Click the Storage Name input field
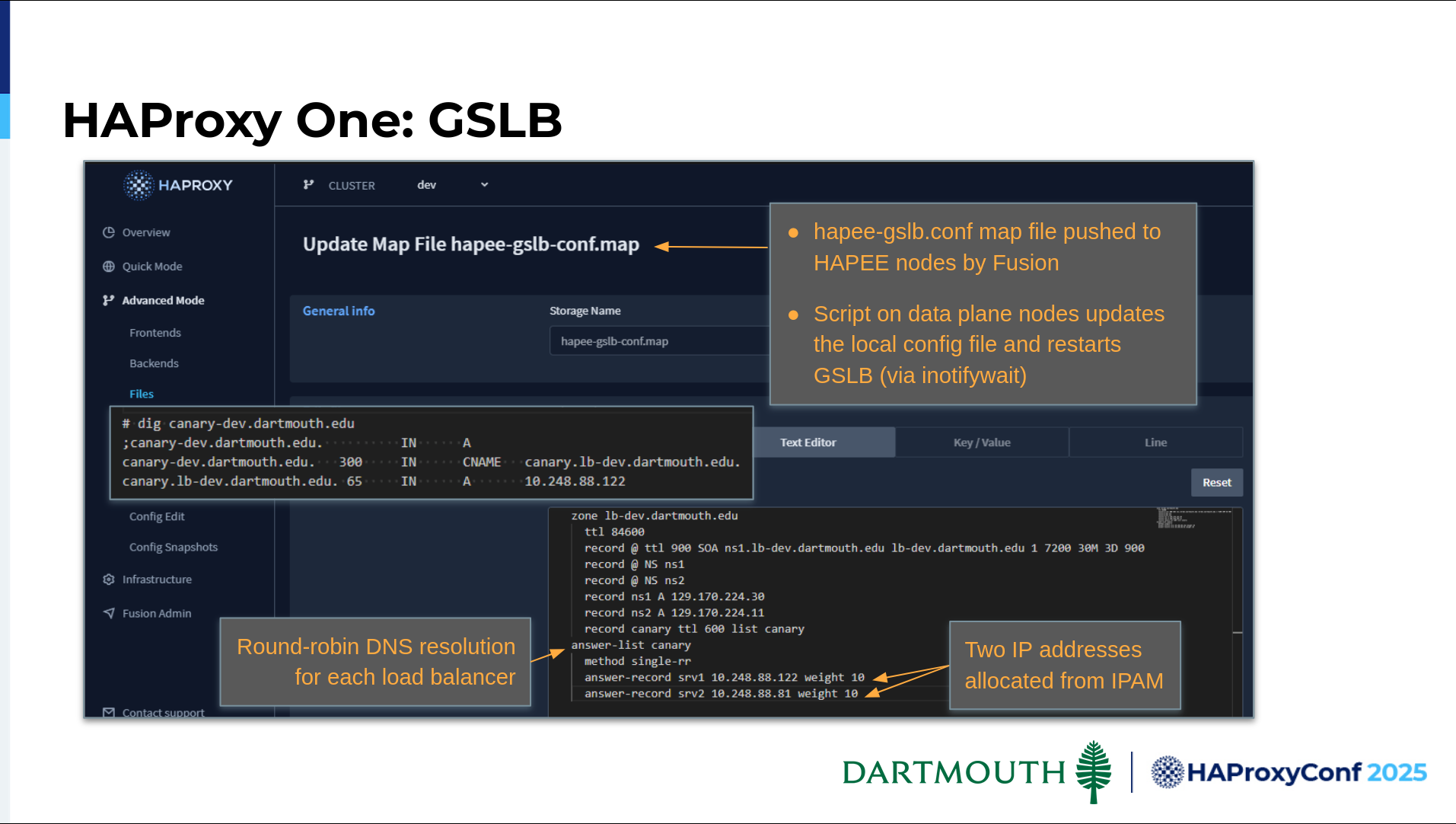The height and width of the screenshot is (824, 1456). click(659, 341)
